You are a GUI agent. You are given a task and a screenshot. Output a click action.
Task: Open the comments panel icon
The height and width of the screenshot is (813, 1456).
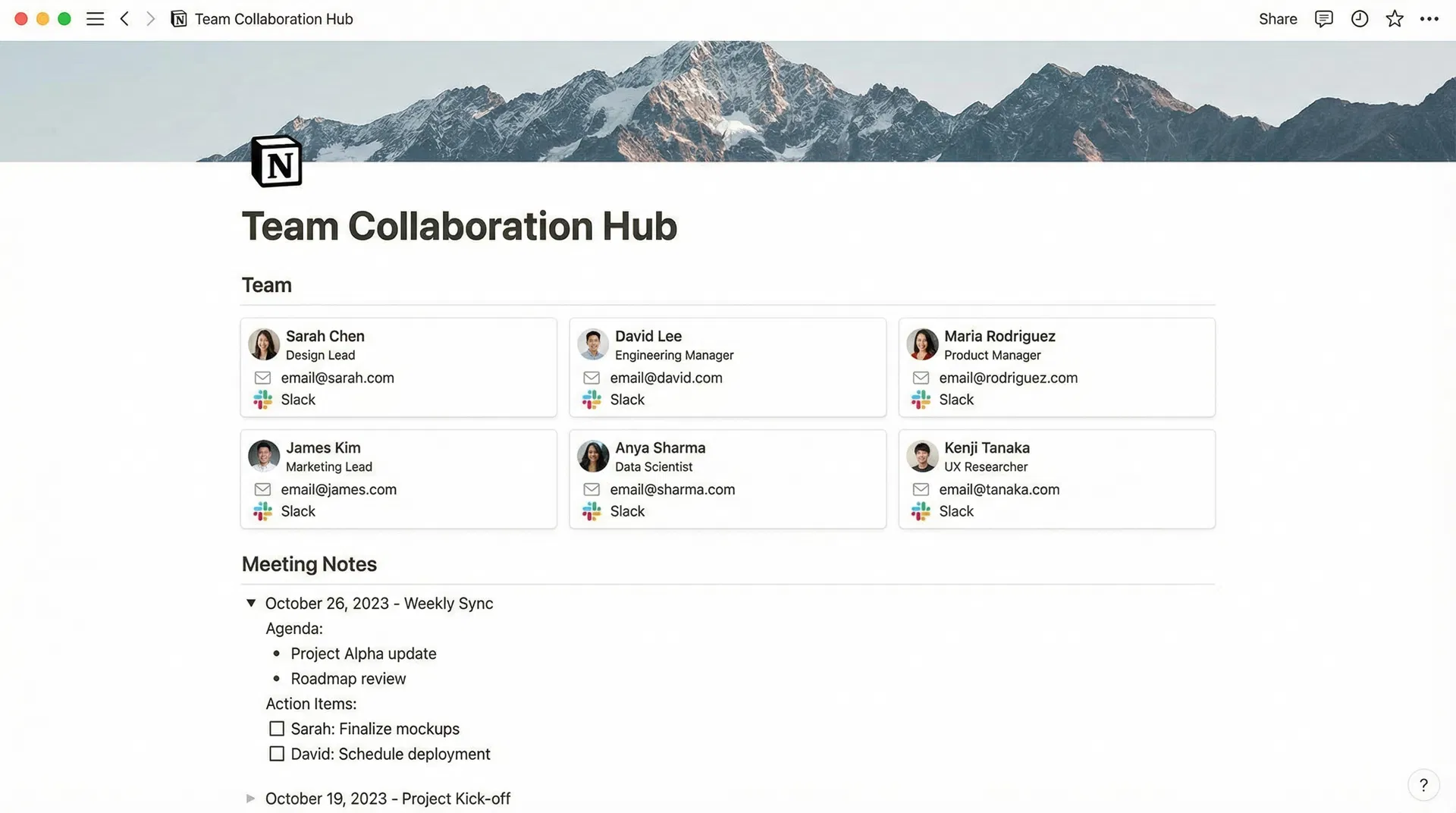(x=1323, y=18)
